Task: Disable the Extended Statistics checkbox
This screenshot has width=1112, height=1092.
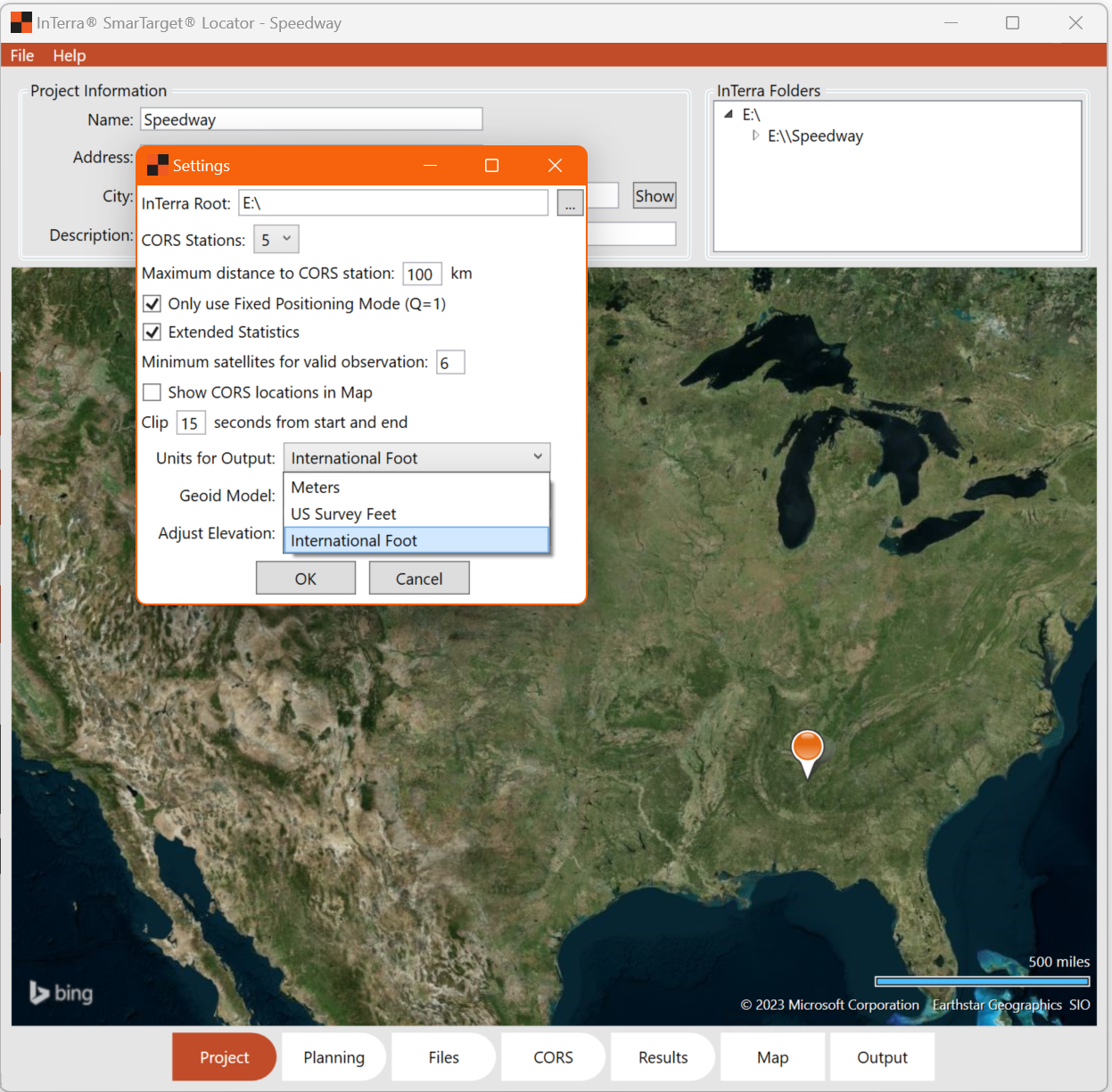Action: tap(152, 333)
